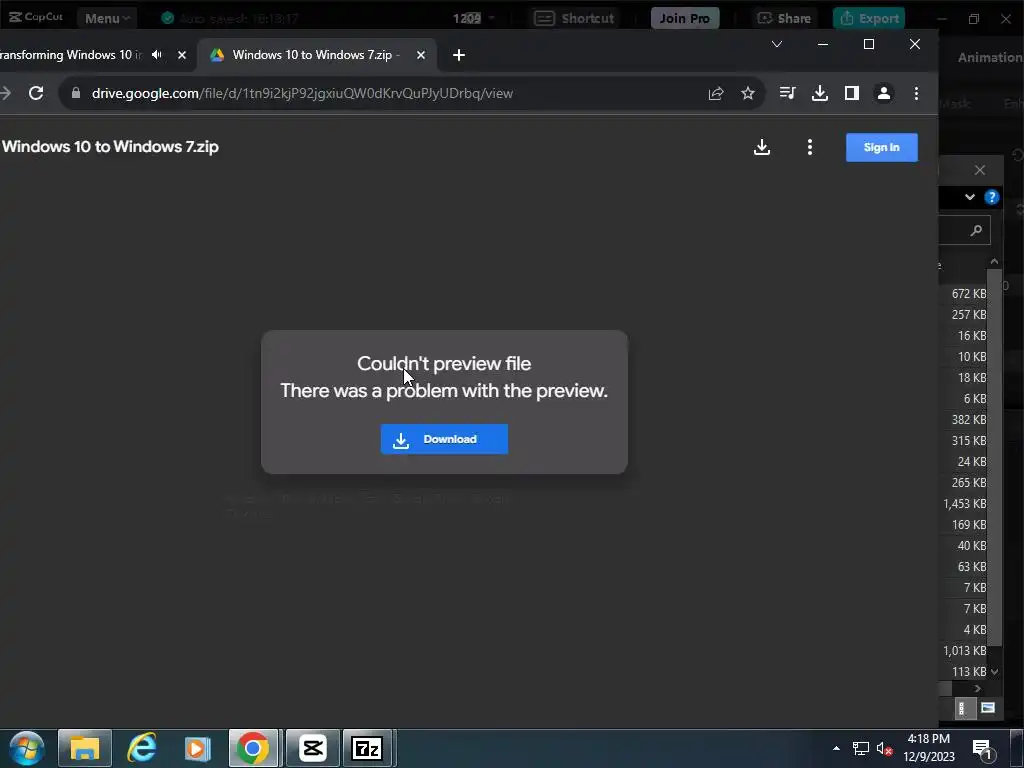
Task: Bookmark this tab with the star icon
Action: (x=748, y=93)
